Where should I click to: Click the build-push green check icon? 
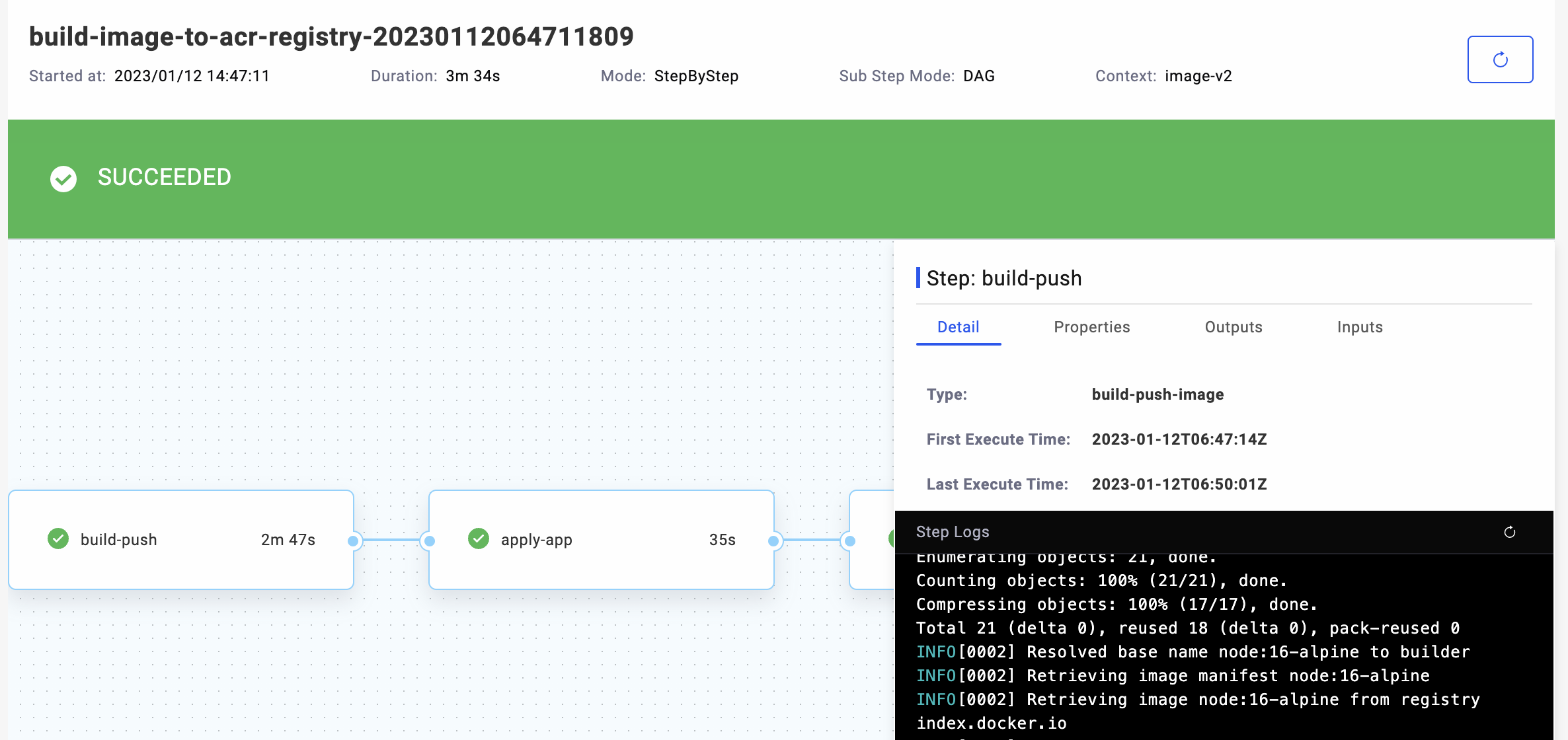(x=58, y=539)
